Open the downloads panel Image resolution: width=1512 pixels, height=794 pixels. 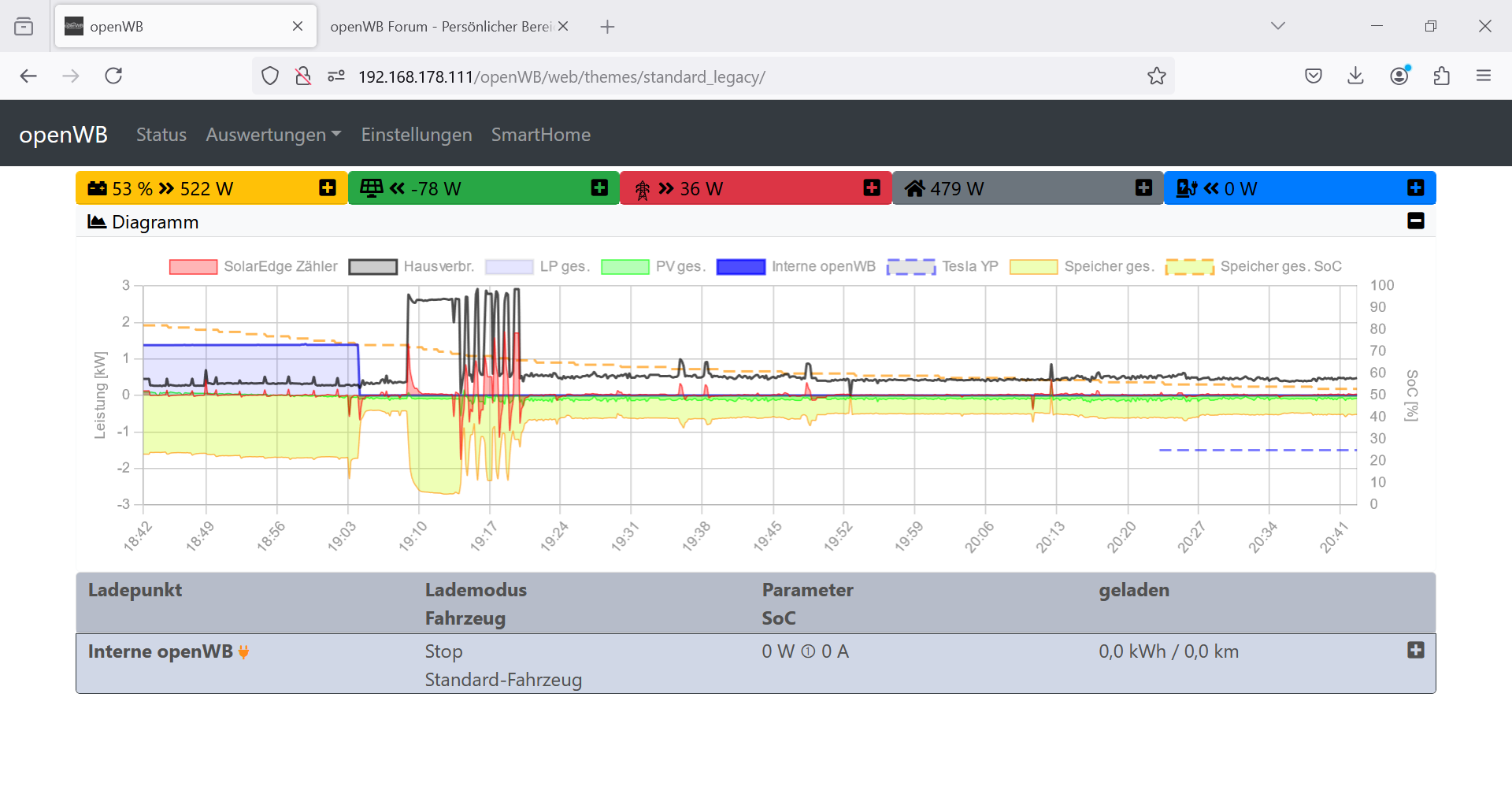pyautogui.click(x=1355, y=76)
